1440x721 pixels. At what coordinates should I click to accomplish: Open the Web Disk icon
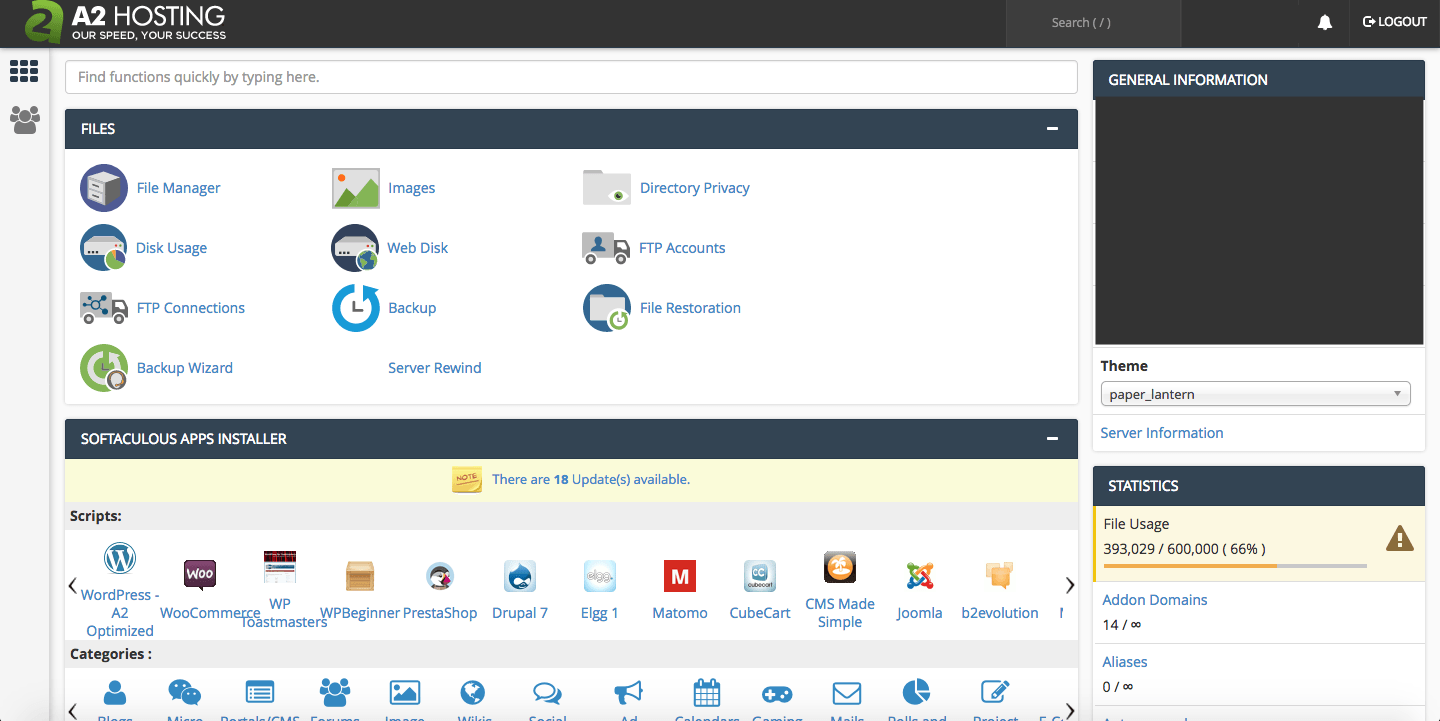tap(356, 248)
